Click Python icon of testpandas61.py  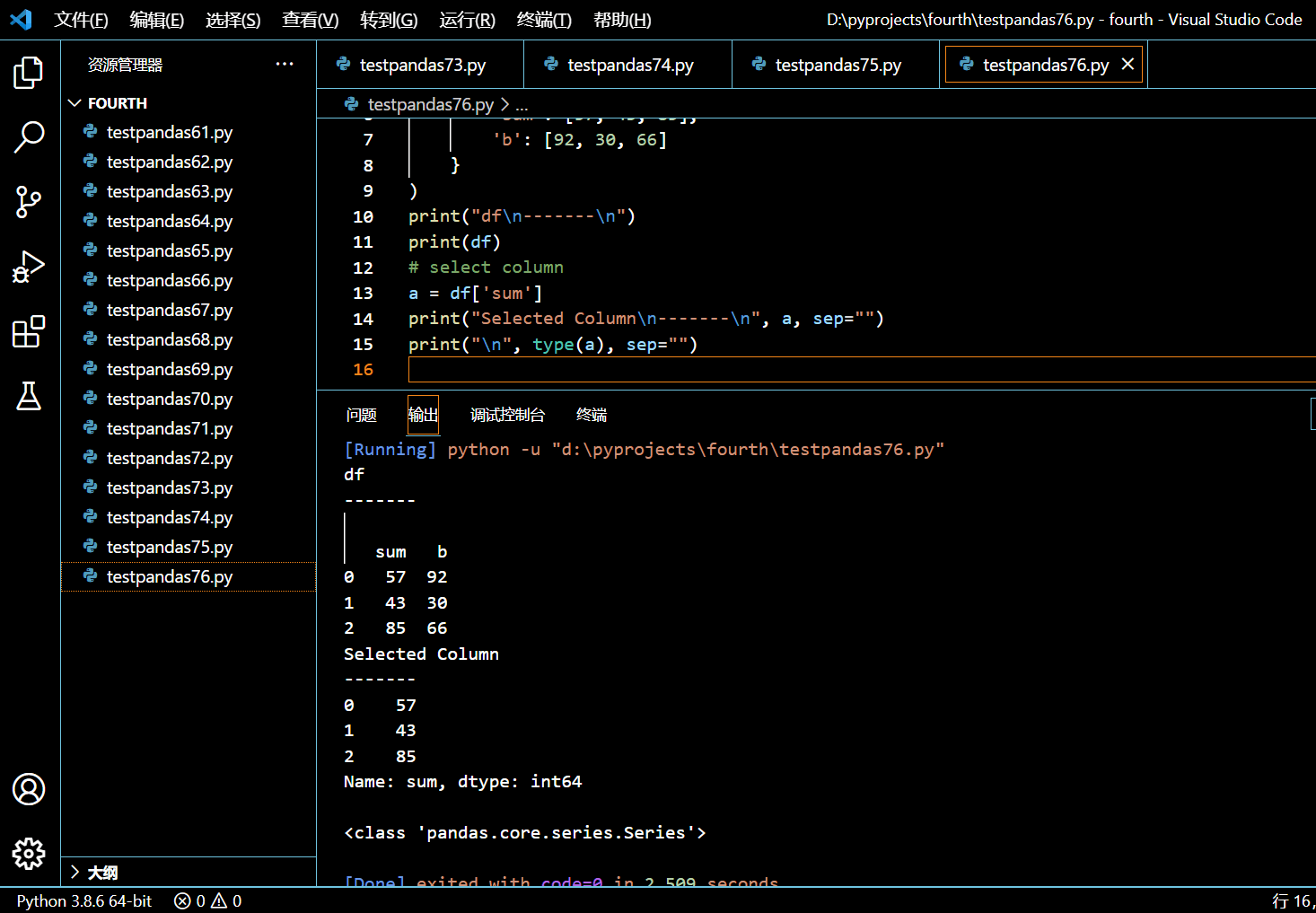(91, 131)
